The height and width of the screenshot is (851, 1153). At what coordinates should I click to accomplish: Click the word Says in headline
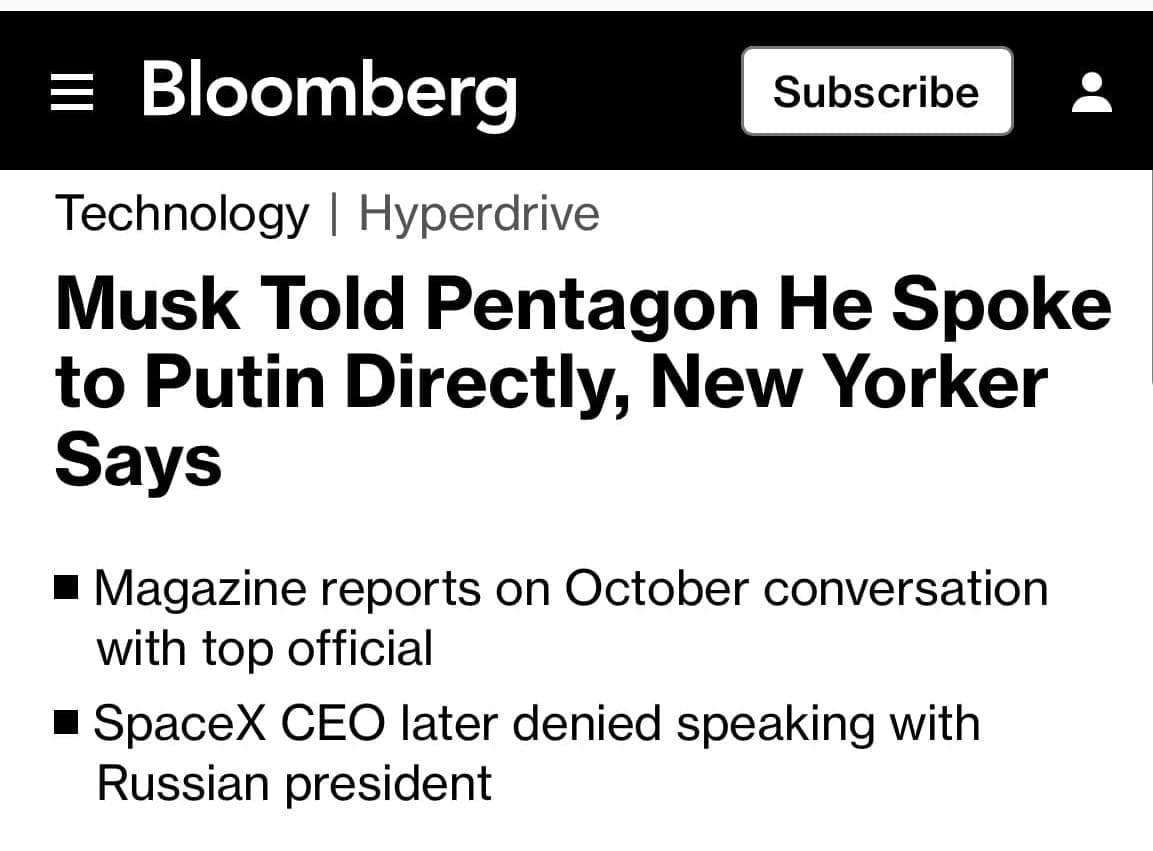(138, 459)
